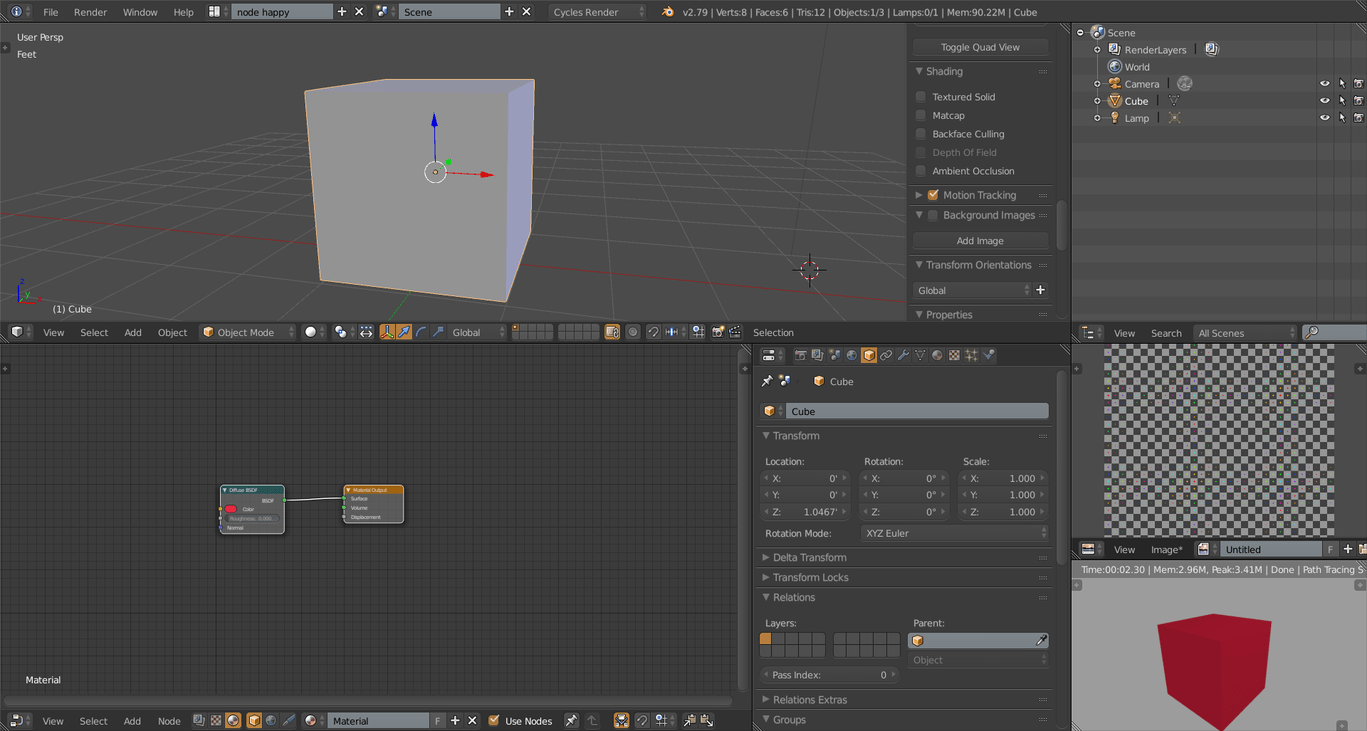Viewport: 1367px width, 731px height.
Task: Click the Toggle Quad View button
Action: (x=979, y=47)
